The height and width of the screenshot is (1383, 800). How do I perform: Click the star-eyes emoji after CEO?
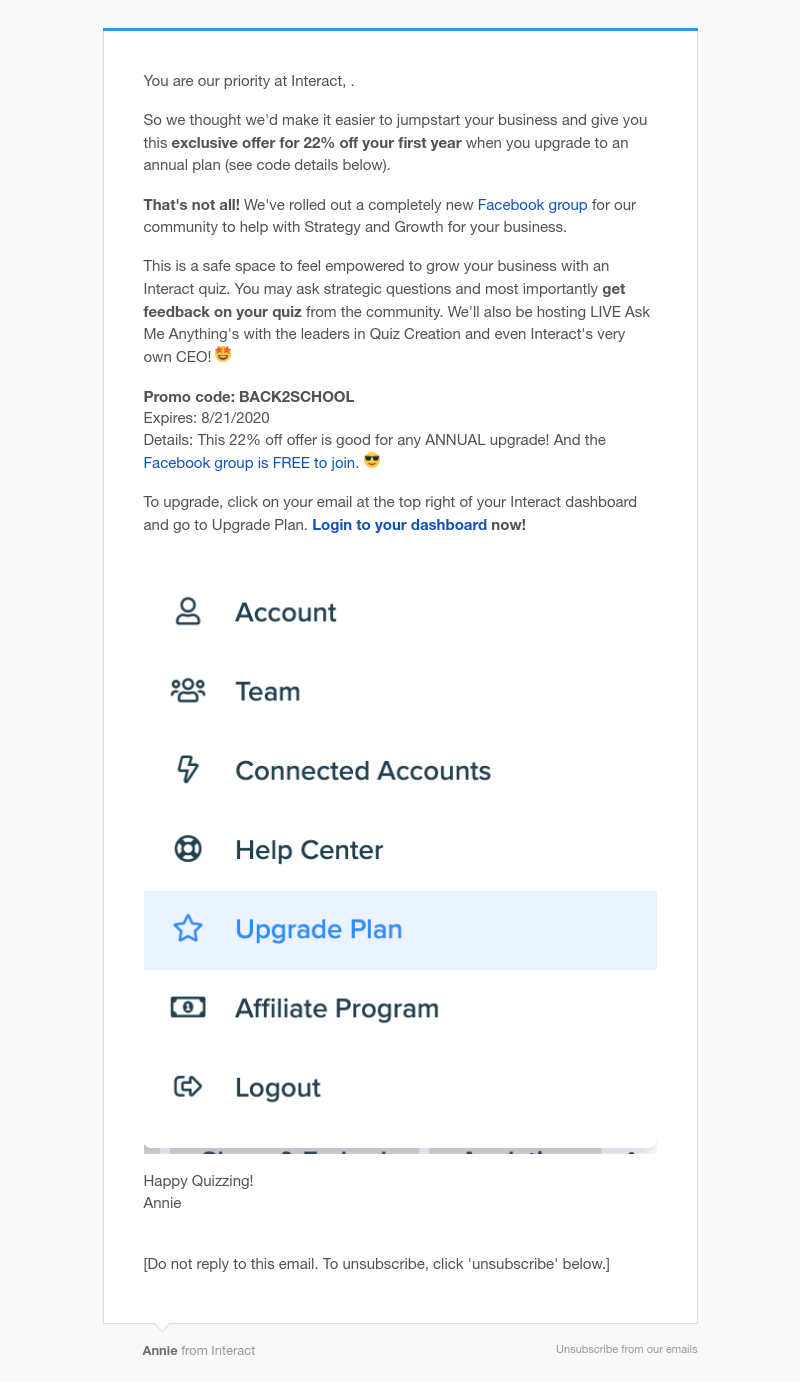pos(223,354)
